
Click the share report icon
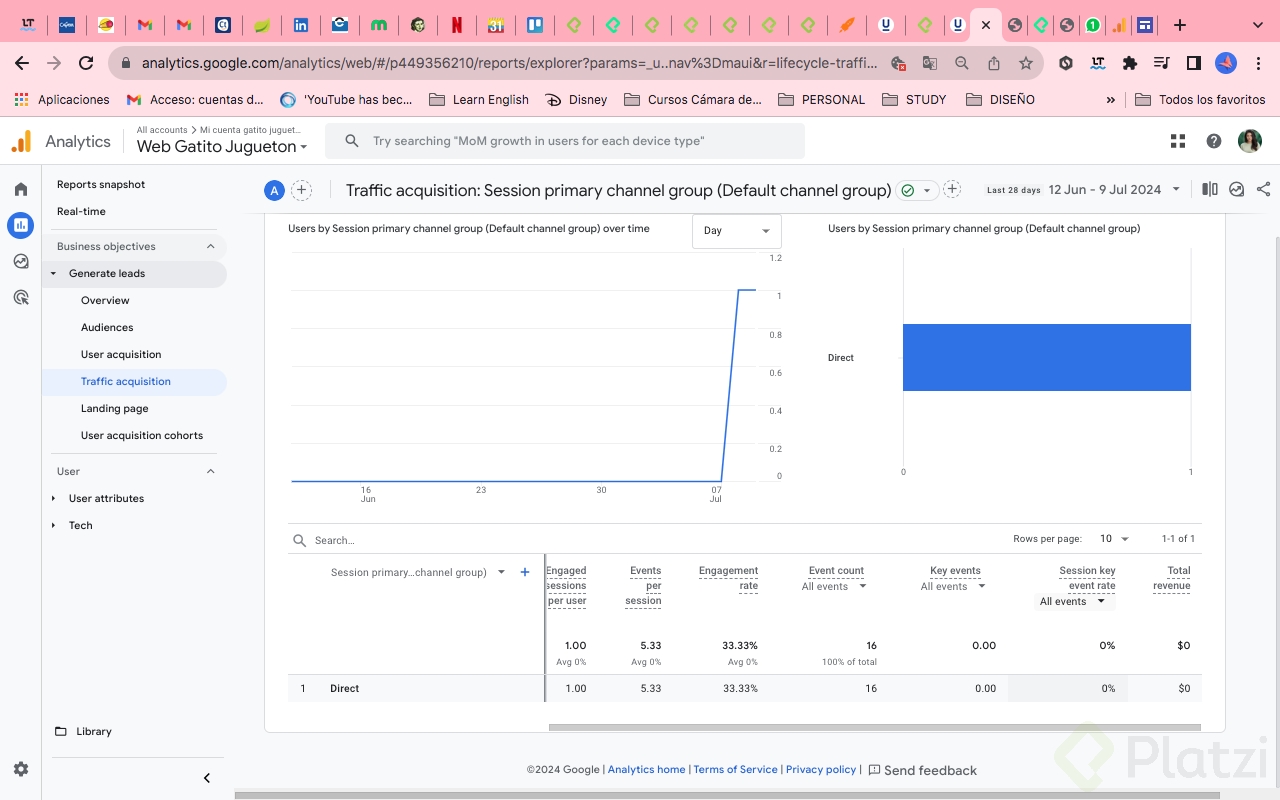[x=1263, y=189]
